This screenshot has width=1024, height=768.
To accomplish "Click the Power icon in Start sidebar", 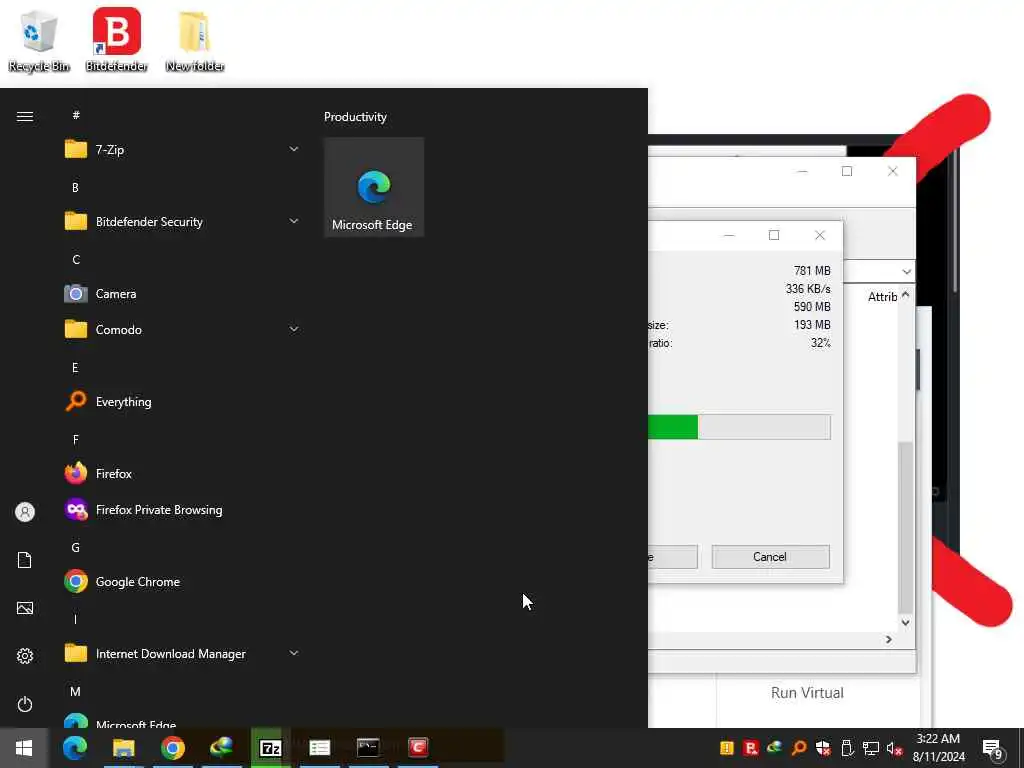I will [x=25, y=704].
